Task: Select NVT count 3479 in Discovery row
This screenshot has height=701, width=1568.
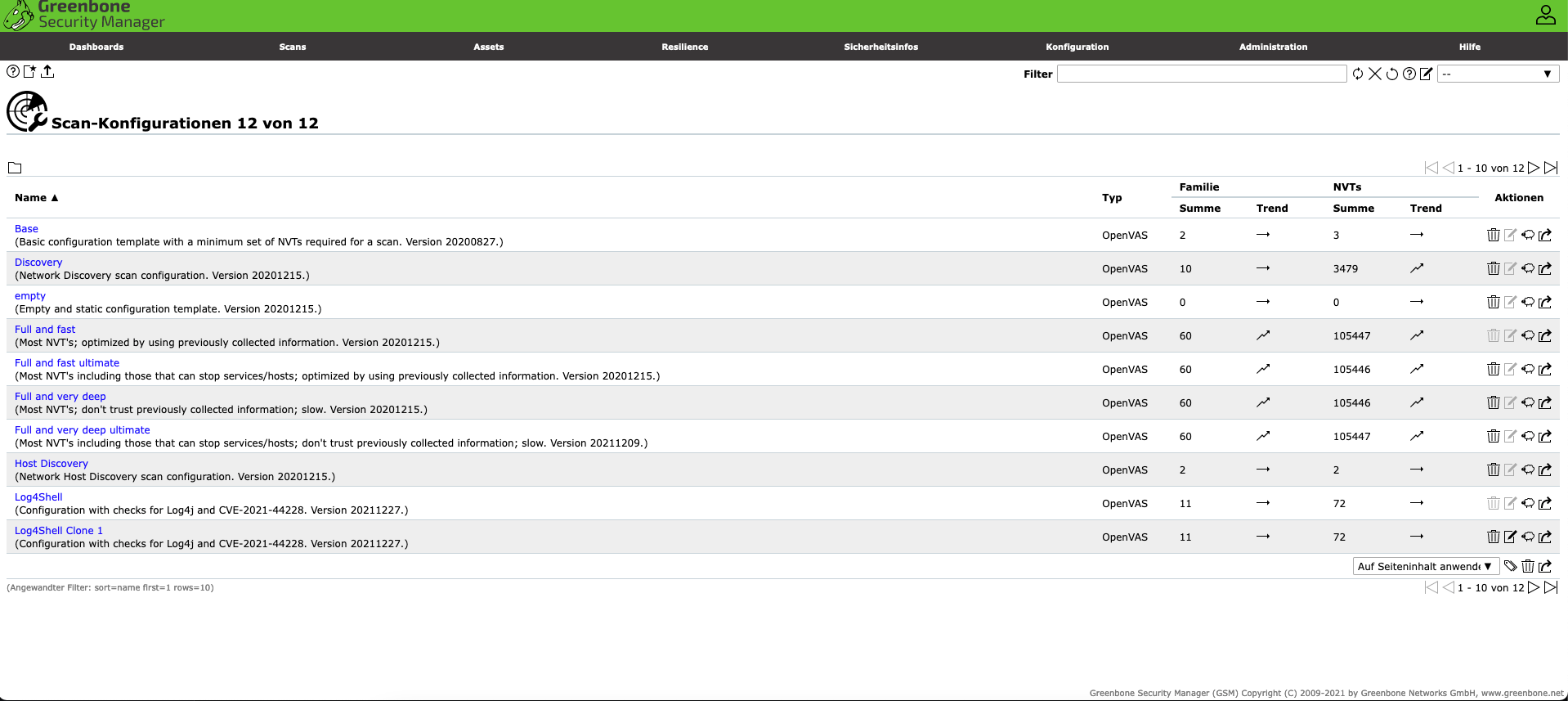Action: 1345,269
